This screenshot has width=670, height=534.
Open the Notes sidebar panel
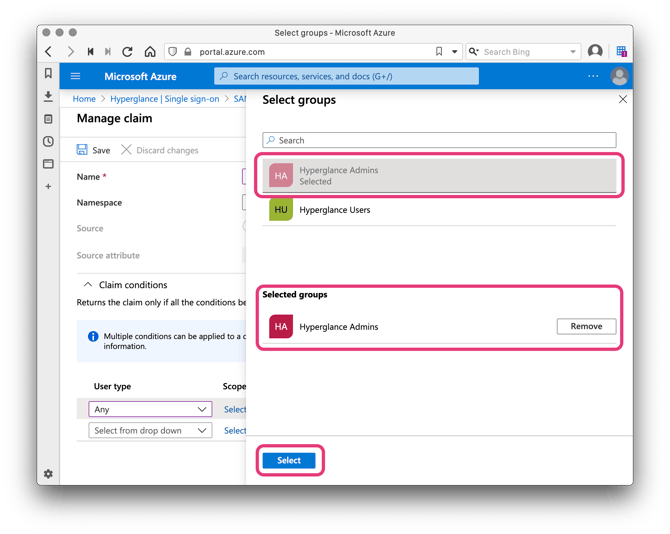tap(48, 119)
